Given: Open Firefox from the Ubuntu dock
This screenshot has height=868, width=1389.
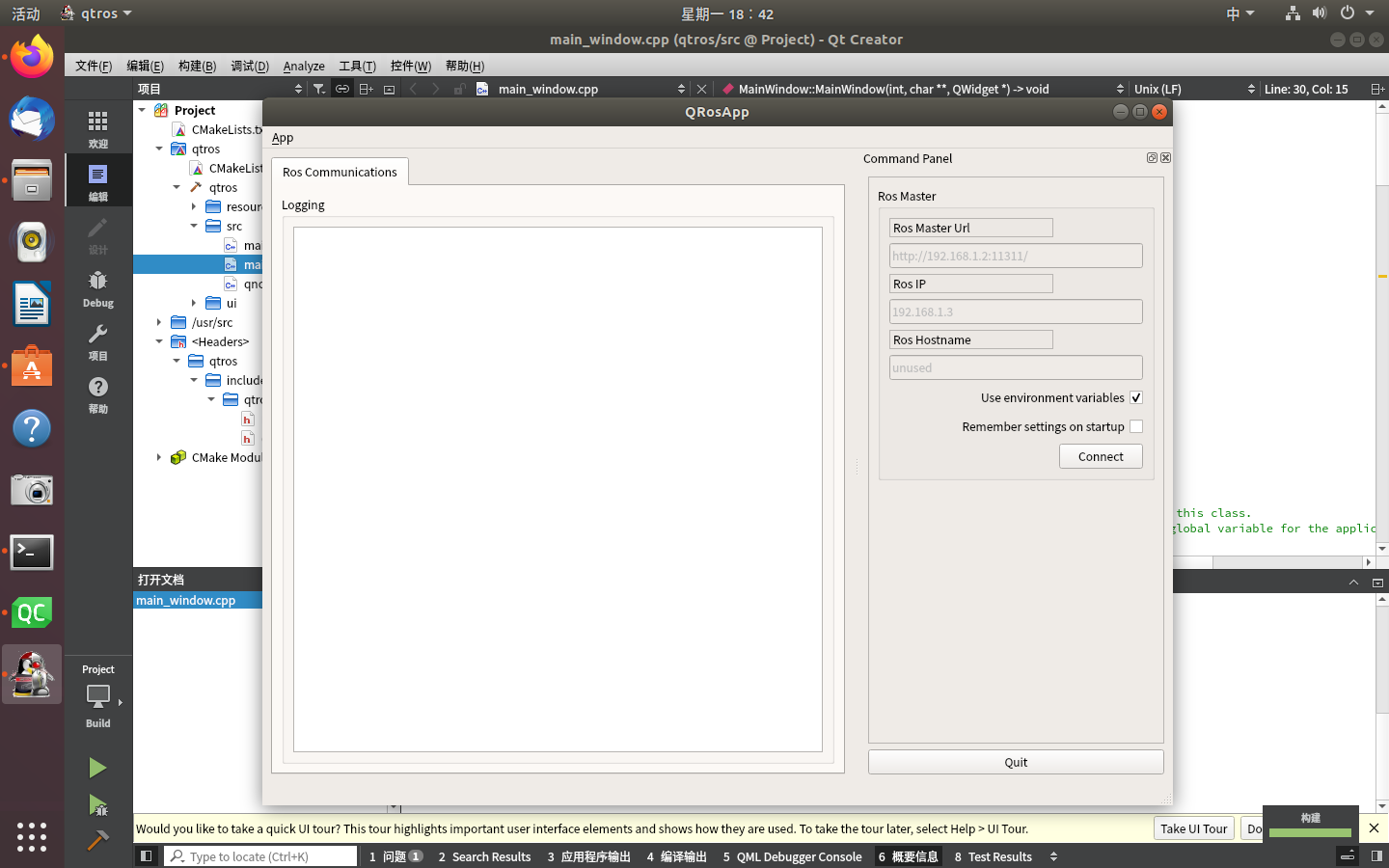Looking at the screenshot, I should (x=32, y=56).
